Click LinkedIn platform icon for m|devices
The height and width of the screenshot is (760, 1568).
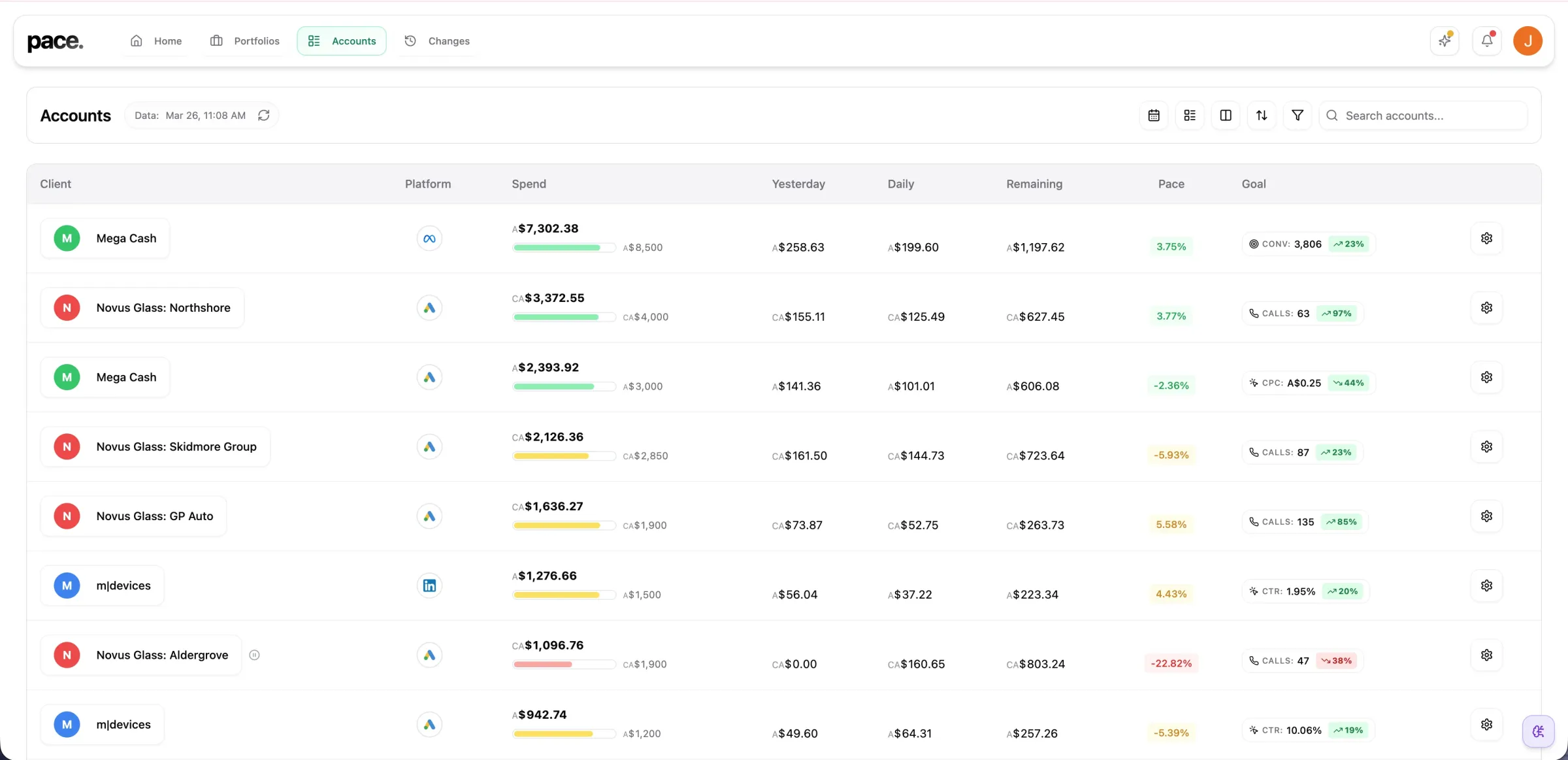coord(429,586)
